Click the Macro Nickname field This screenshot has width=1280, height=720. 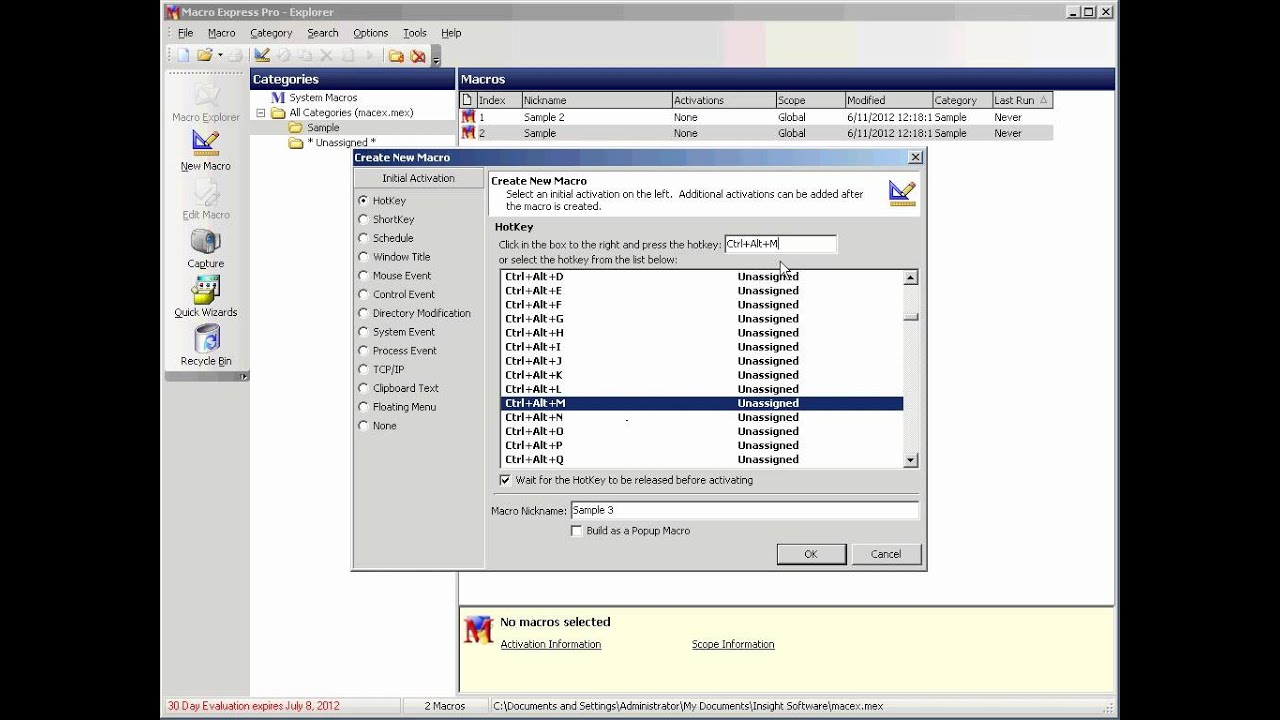[x=744, y=510]
